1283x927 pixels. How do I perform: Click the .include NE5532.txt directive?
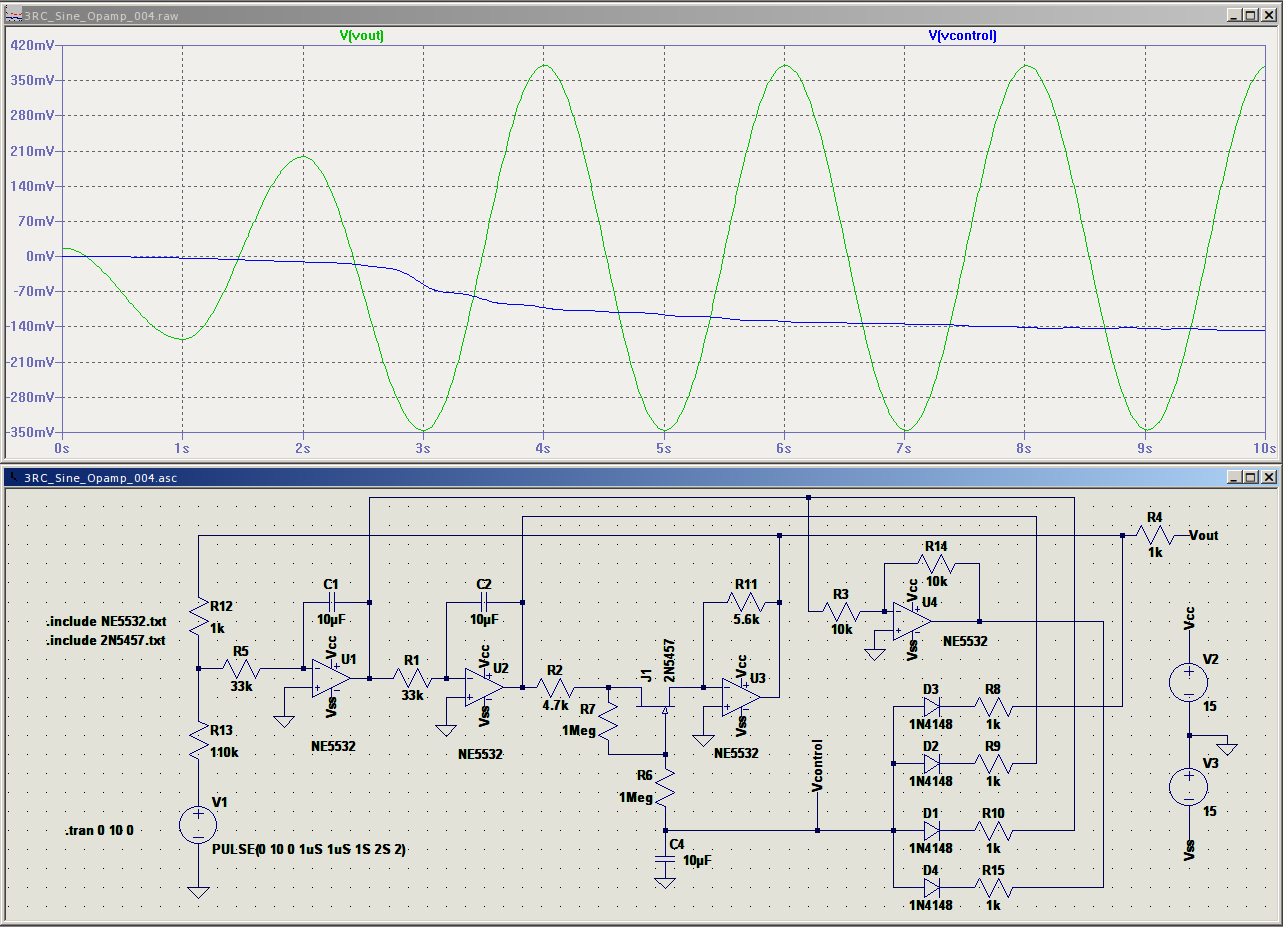pyautogui.click(x=106, y=621)
